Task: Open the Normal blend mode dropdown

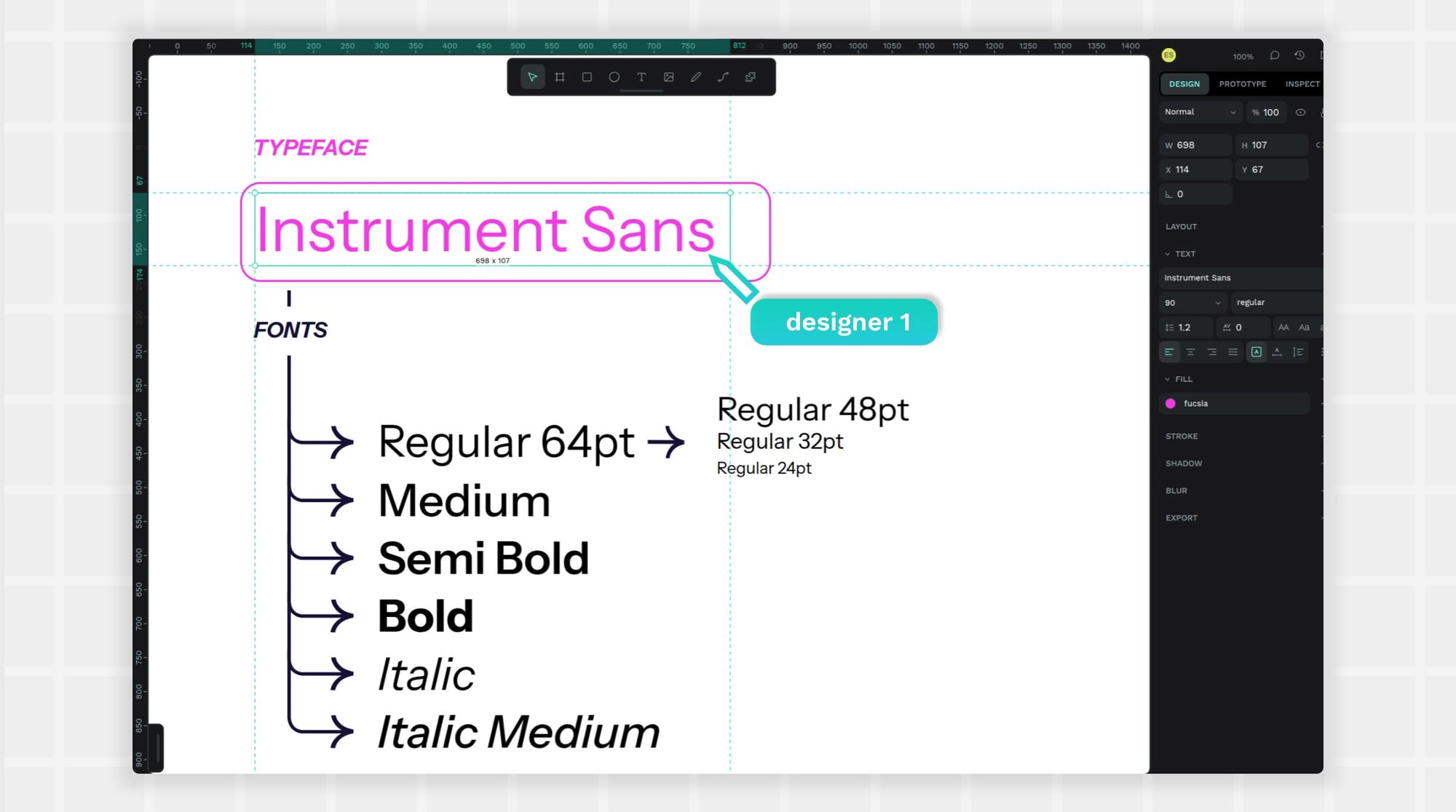Action: tap(1200, 112)
